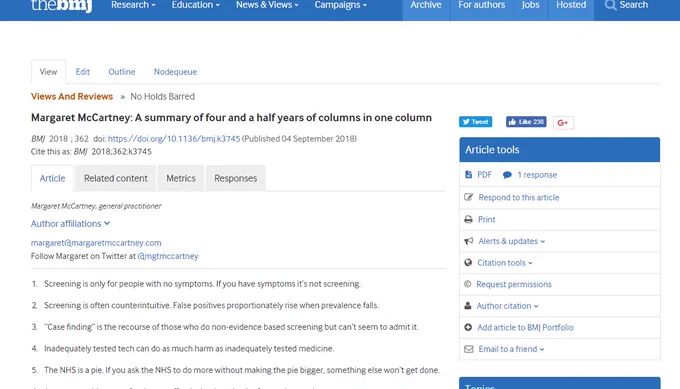Click the Print link text
Screen dimensions: 680x389
pyautogui.click(x=487, y=219)
